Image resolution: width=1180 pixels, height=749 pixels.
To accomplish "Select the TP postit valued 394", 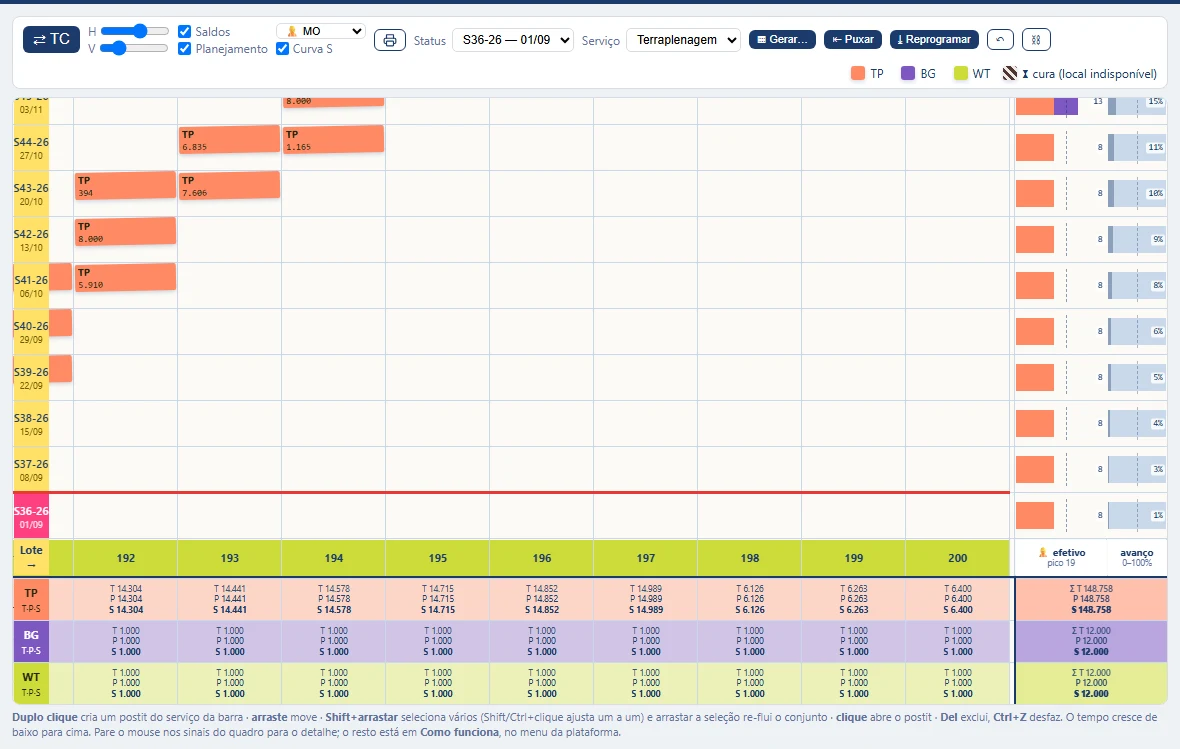I will coord(125,186).
